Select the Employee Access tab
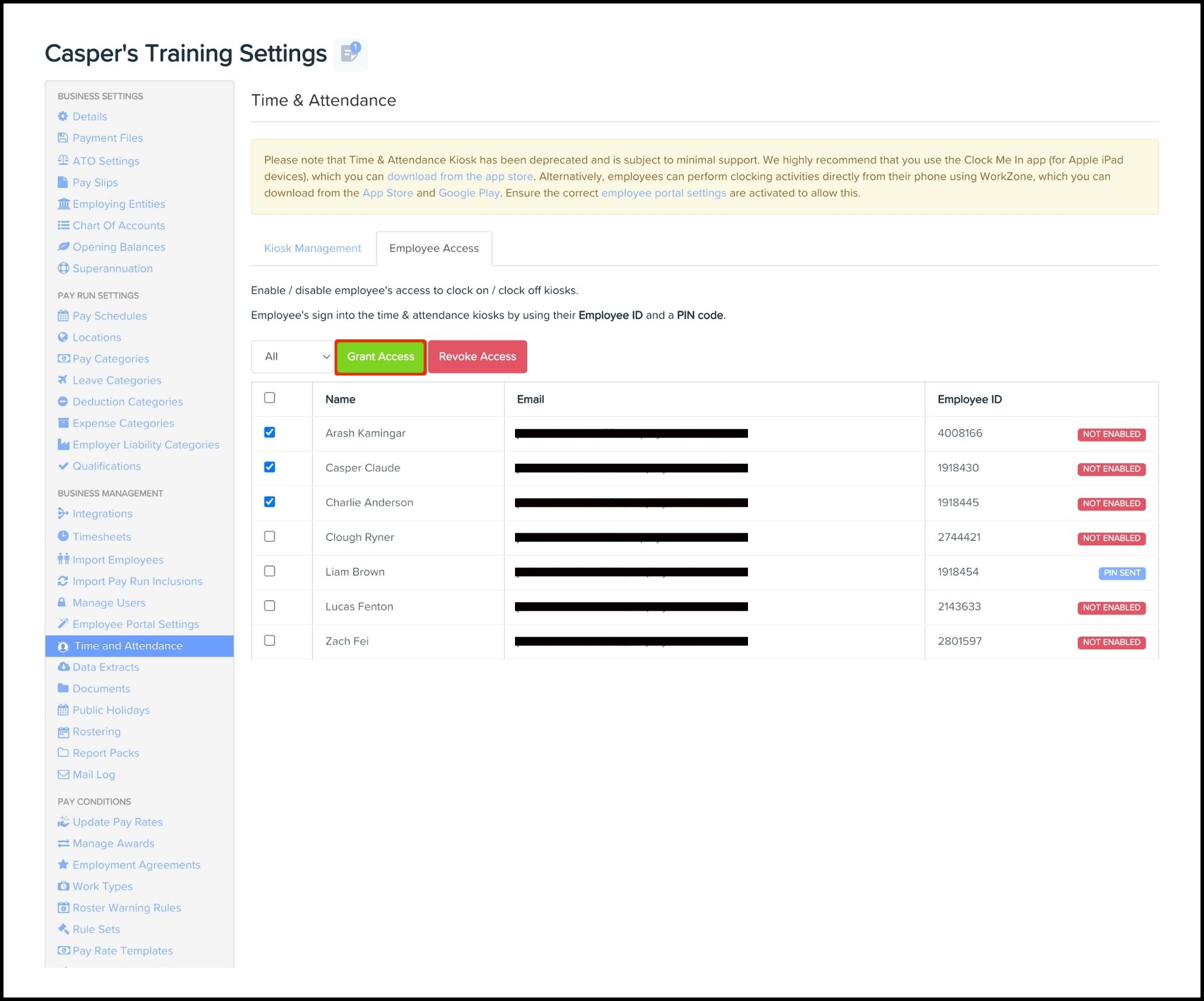1204x1001 pixels. click(434, 248)
